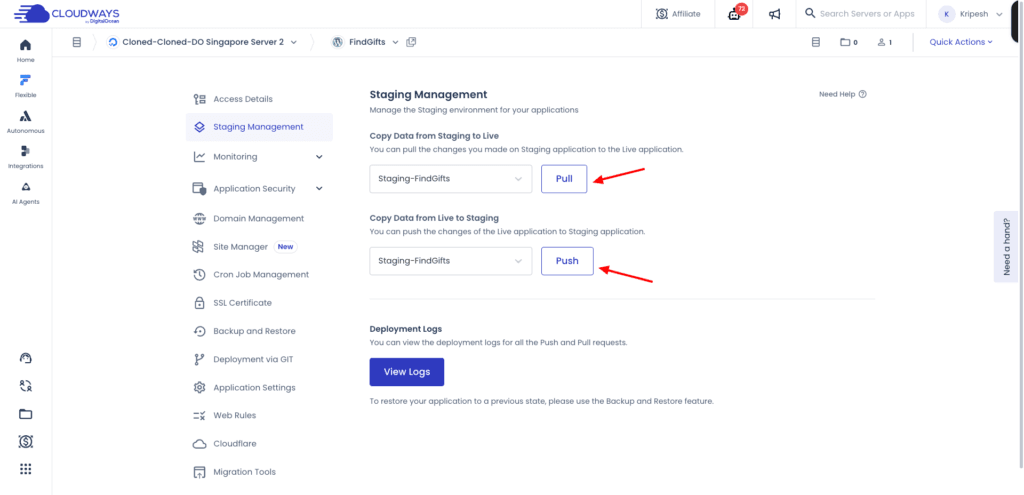Open Cron Job Management menu item
The image size is (1024, 495).
pos(259,275)
